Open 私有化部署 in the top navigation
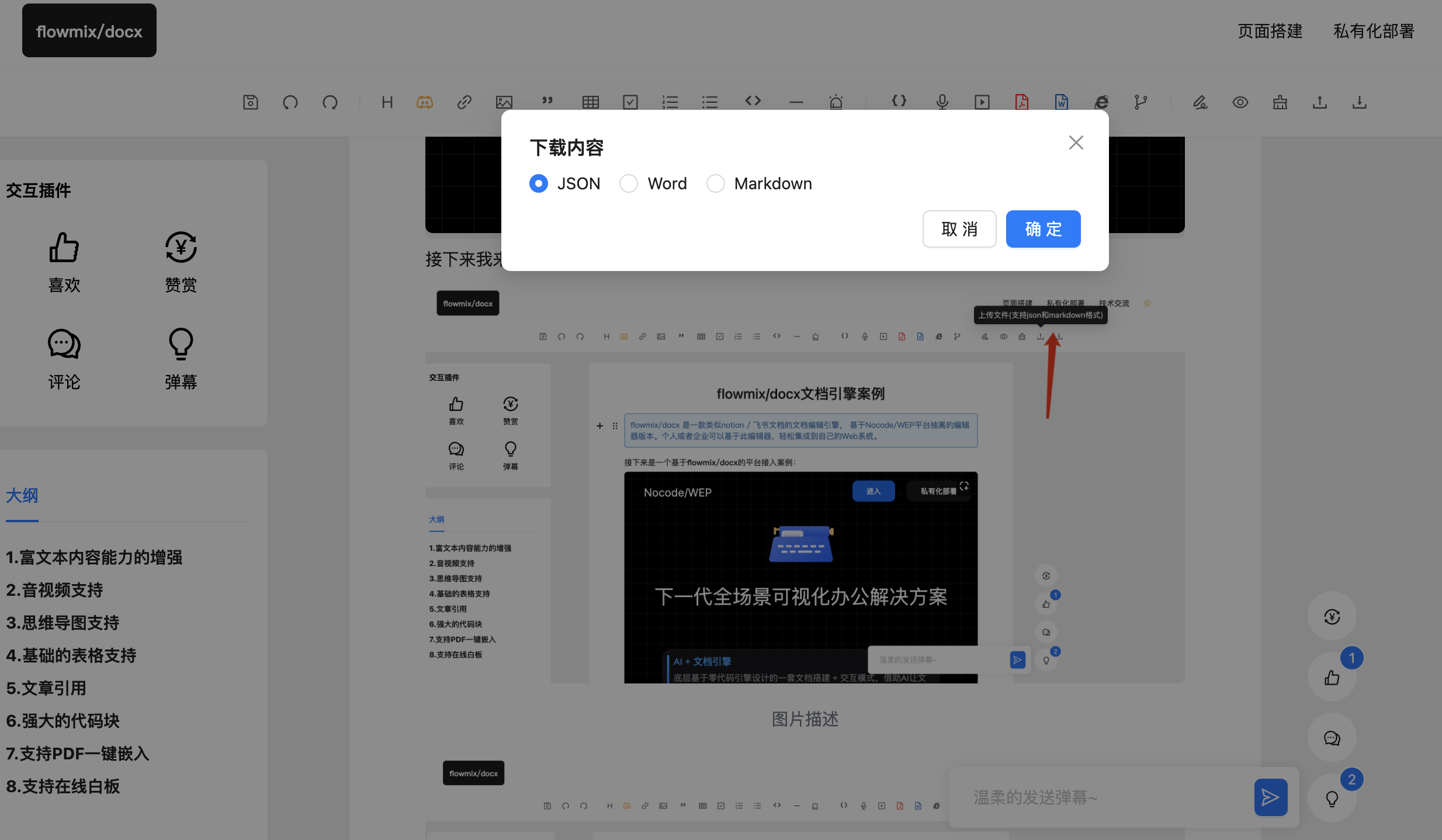 [x=1374, y=31]
